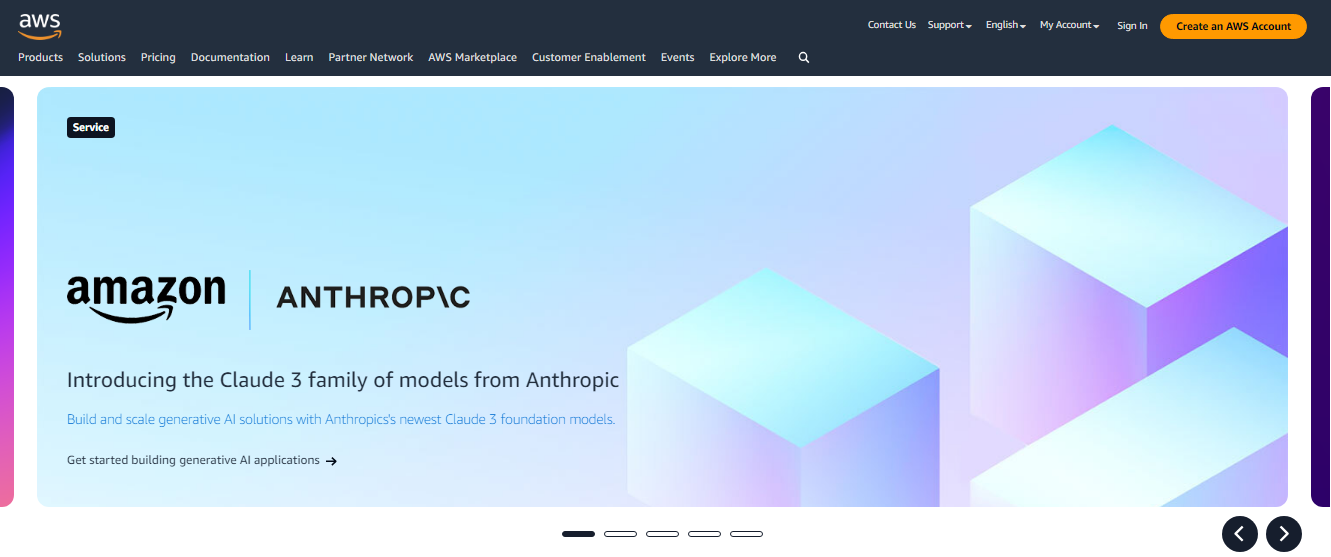The height and width of the screenshot is (557, 1331).
Task: Open the Solutions menu
Action: (x=102, y=58)
